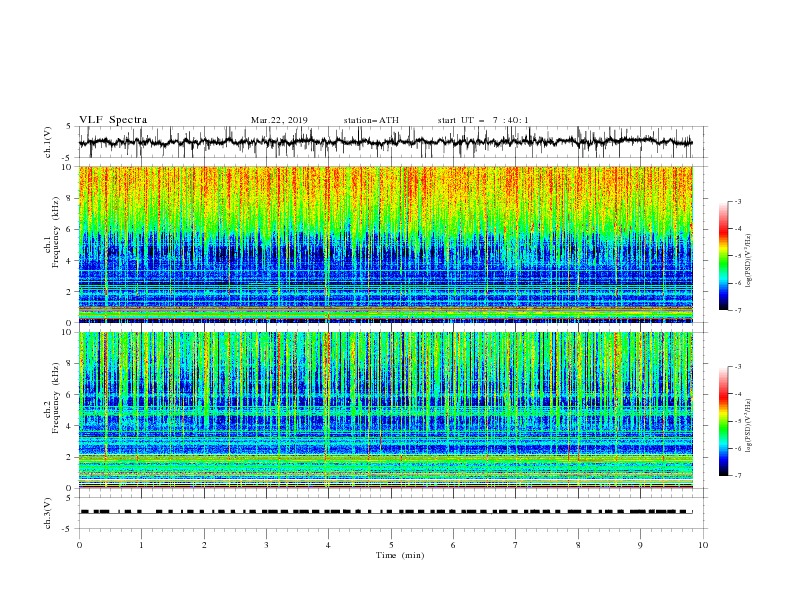Click time axis tick label '8'

pyautogui.click(x=578, y=545)
